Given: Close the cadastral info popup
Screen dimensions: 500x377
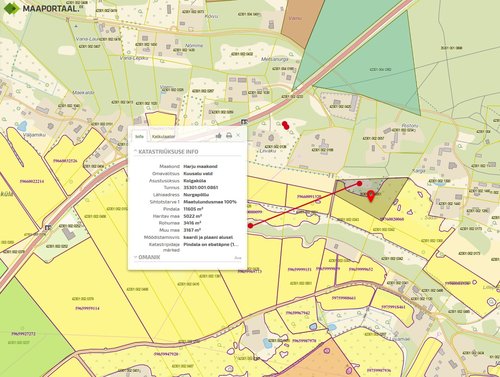Looking at the screenshot, I should click(x=238, y=135).
